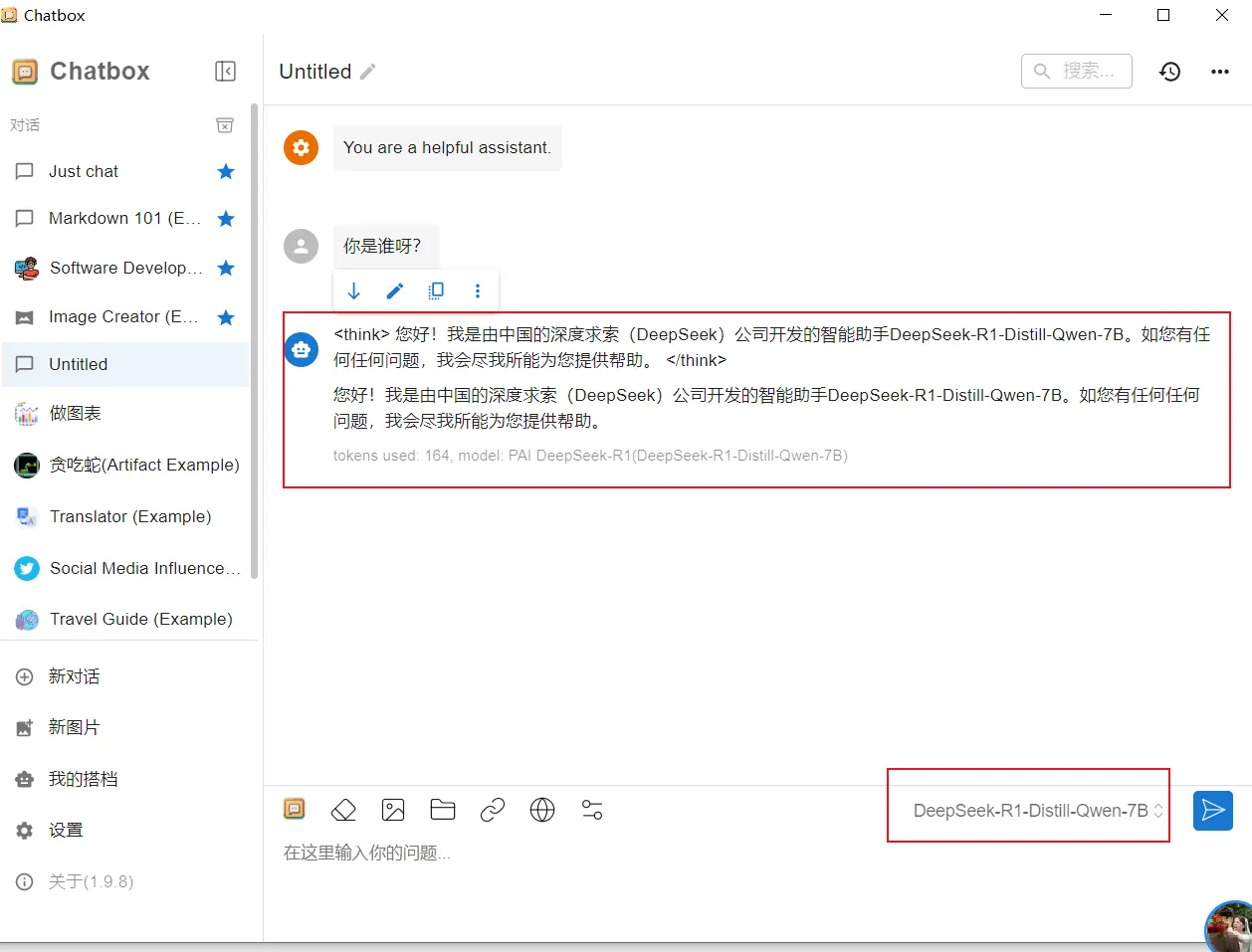Open the Travel Guide (Example) conversation

(x=125, y=619)
